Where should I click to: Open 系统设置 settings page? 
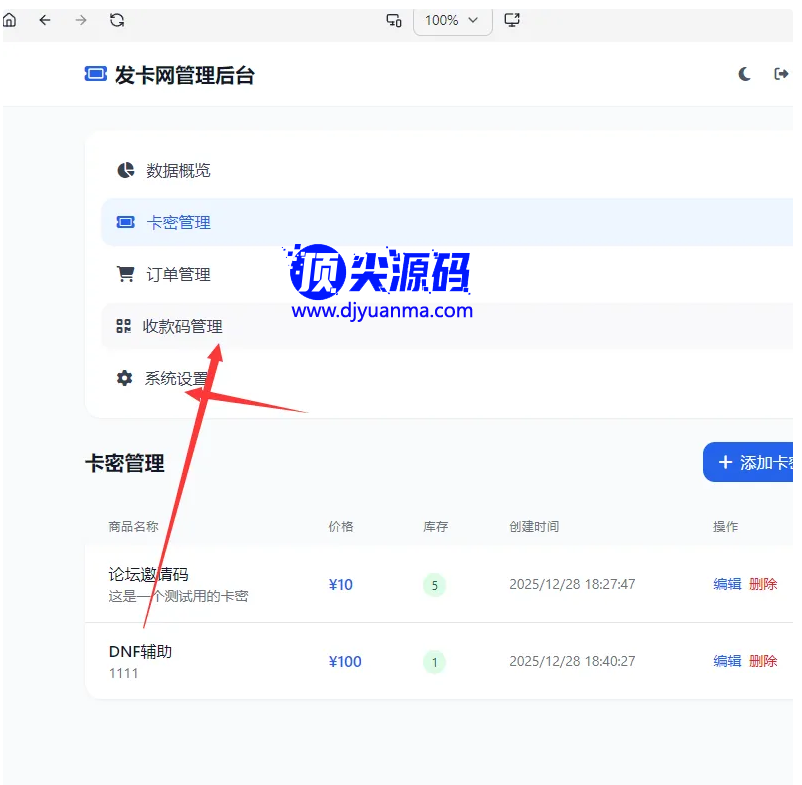click(x=176, y=379)
